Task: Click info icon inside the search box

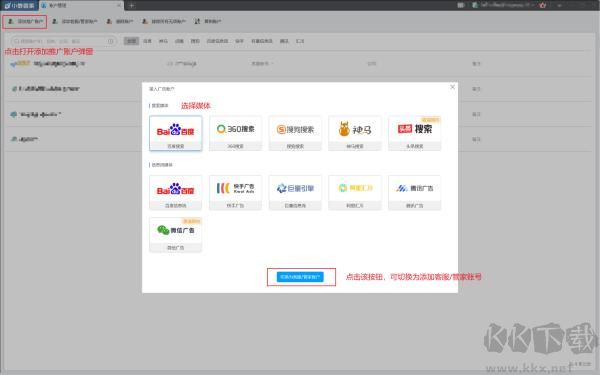Action: [x=111, y=41]
